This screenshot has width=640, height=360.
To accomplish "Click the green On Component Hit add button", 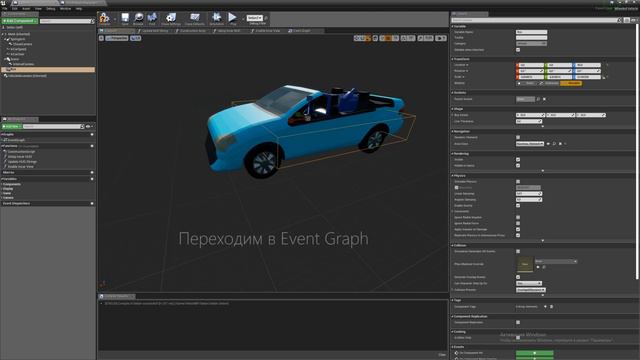I will pos(535,353).
